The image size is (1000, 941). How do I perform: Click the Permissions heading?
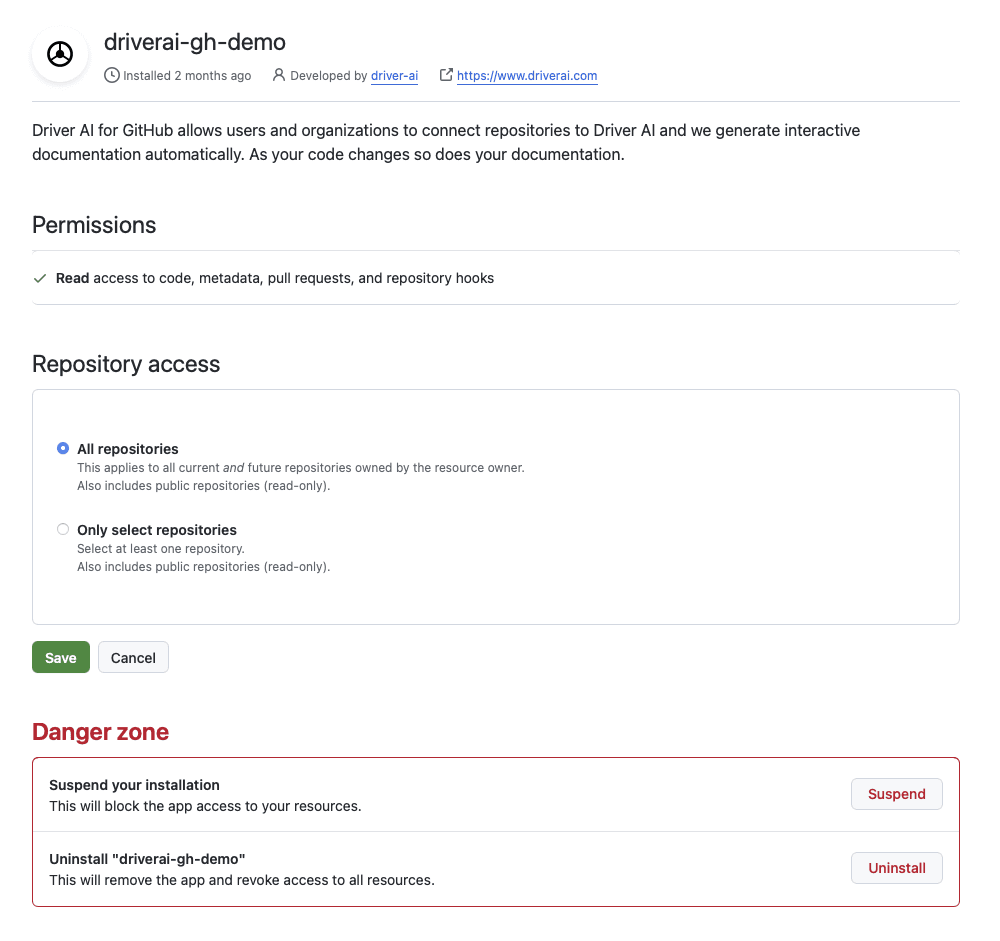pos(94,225)
